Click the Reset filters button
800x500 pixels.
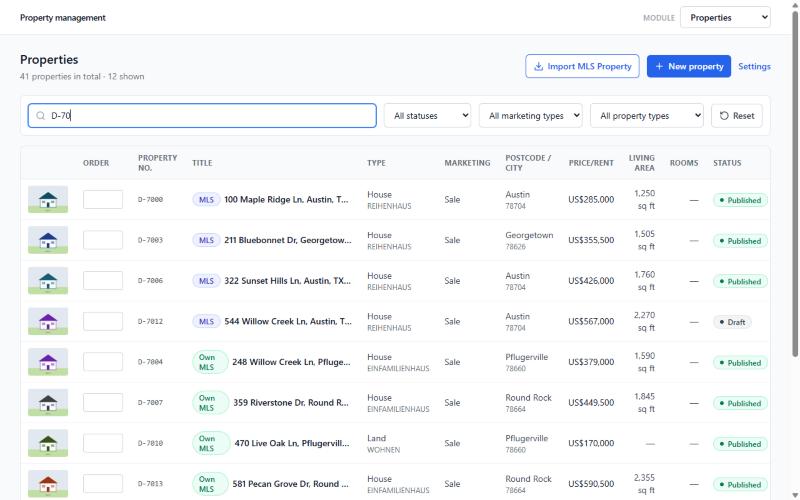737,116
